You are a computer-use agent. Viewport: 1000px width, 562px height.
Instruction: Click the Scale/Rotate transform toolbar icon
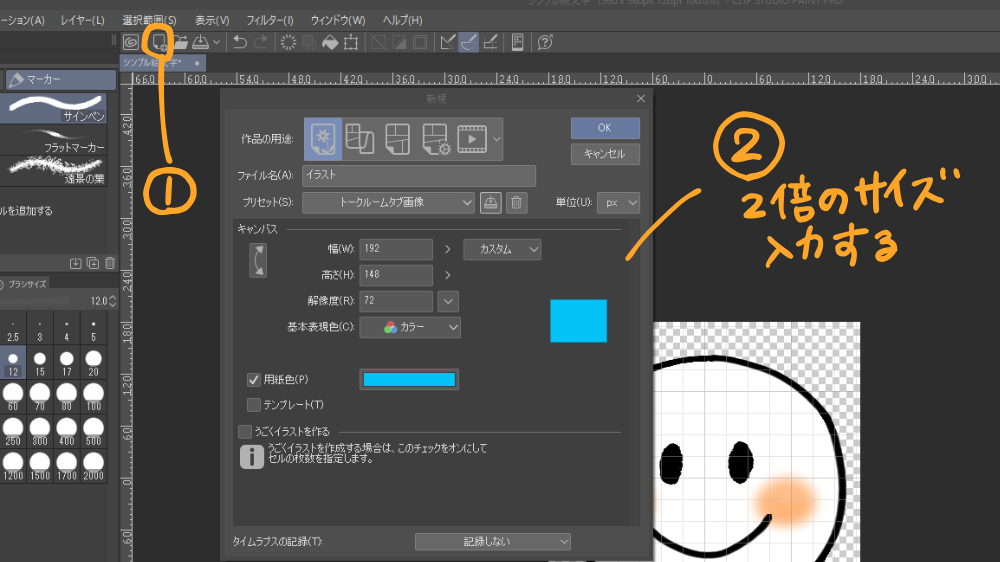click(351, 42)
